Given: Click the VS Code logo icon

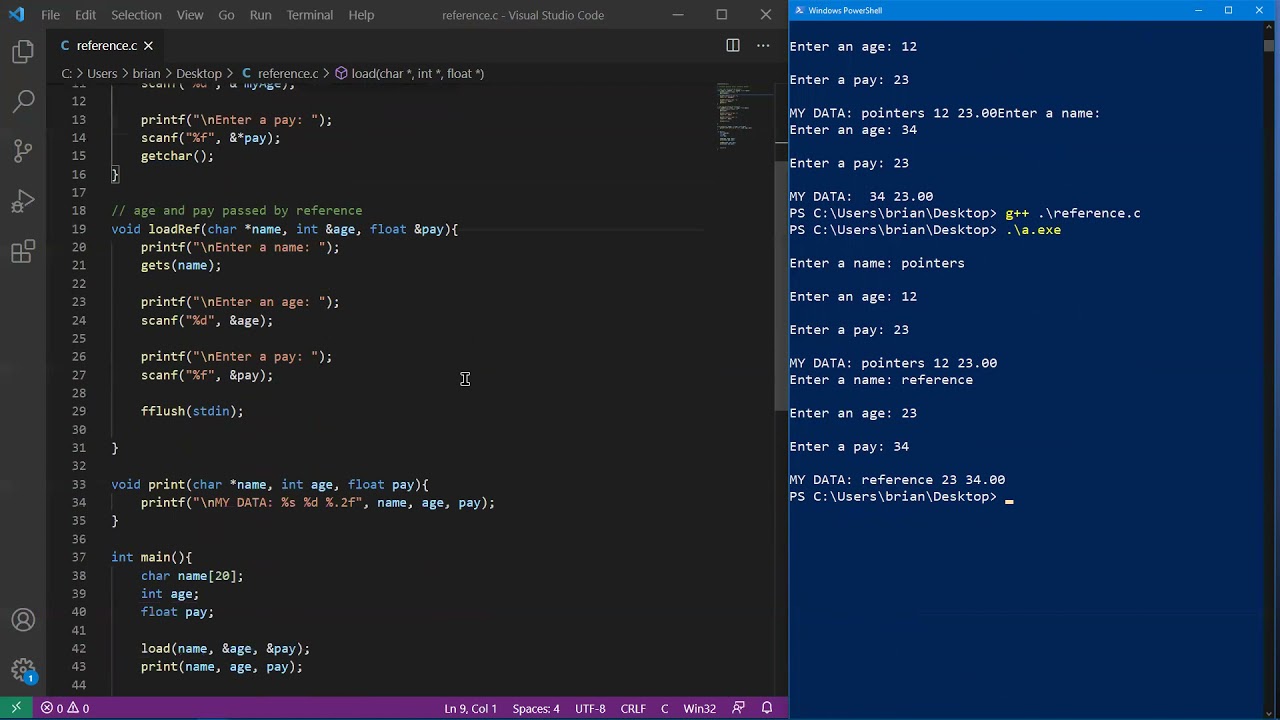Looking at the screenshot, I should [x=16, y=15].
